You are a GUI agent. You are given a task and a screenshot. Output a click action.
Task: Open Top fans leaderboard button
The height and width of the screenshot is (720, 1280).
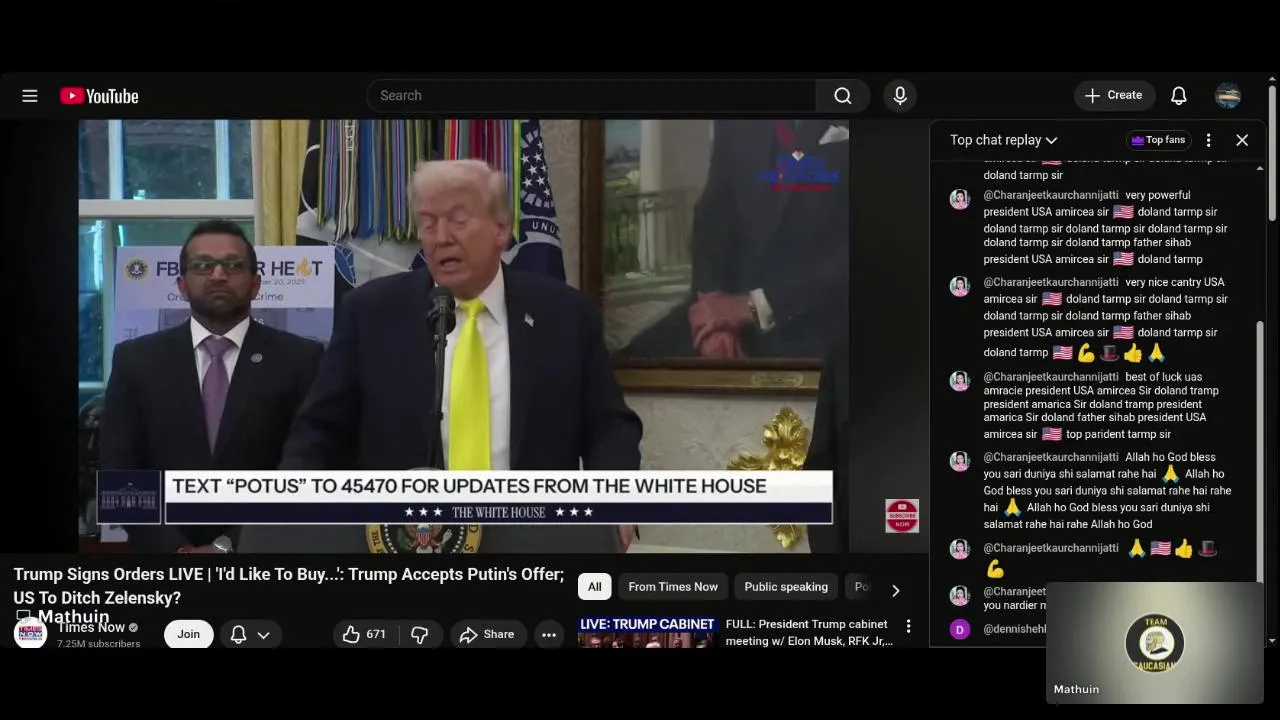[1158, 140]
